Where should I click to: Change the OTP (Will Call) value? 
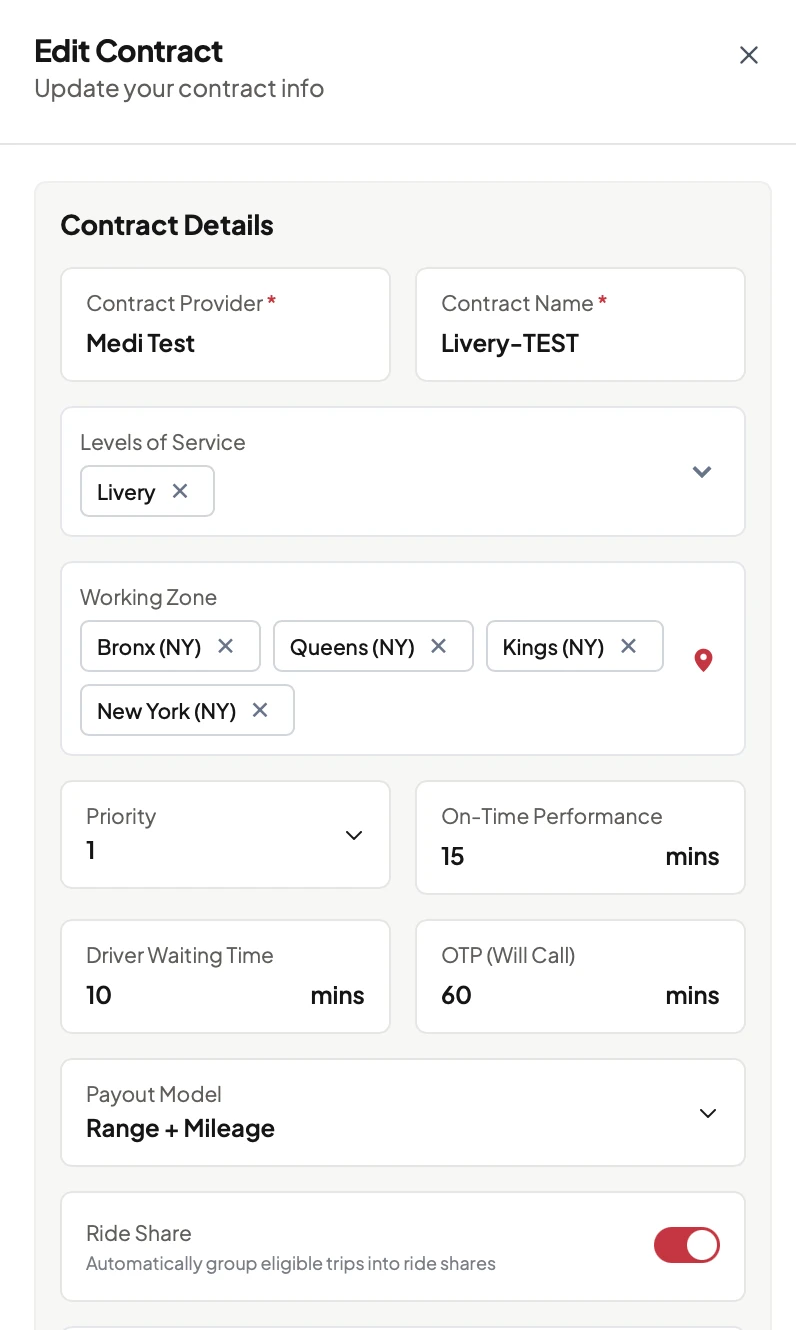coord(580,976)
